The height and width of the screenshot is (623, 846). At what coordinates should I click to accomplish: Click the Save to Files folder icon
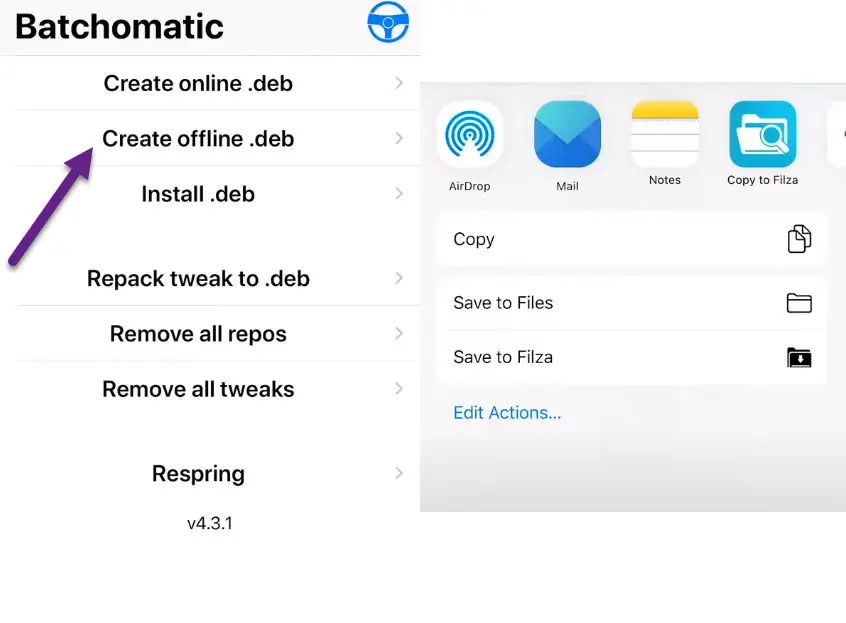click(x=799, y=303)
